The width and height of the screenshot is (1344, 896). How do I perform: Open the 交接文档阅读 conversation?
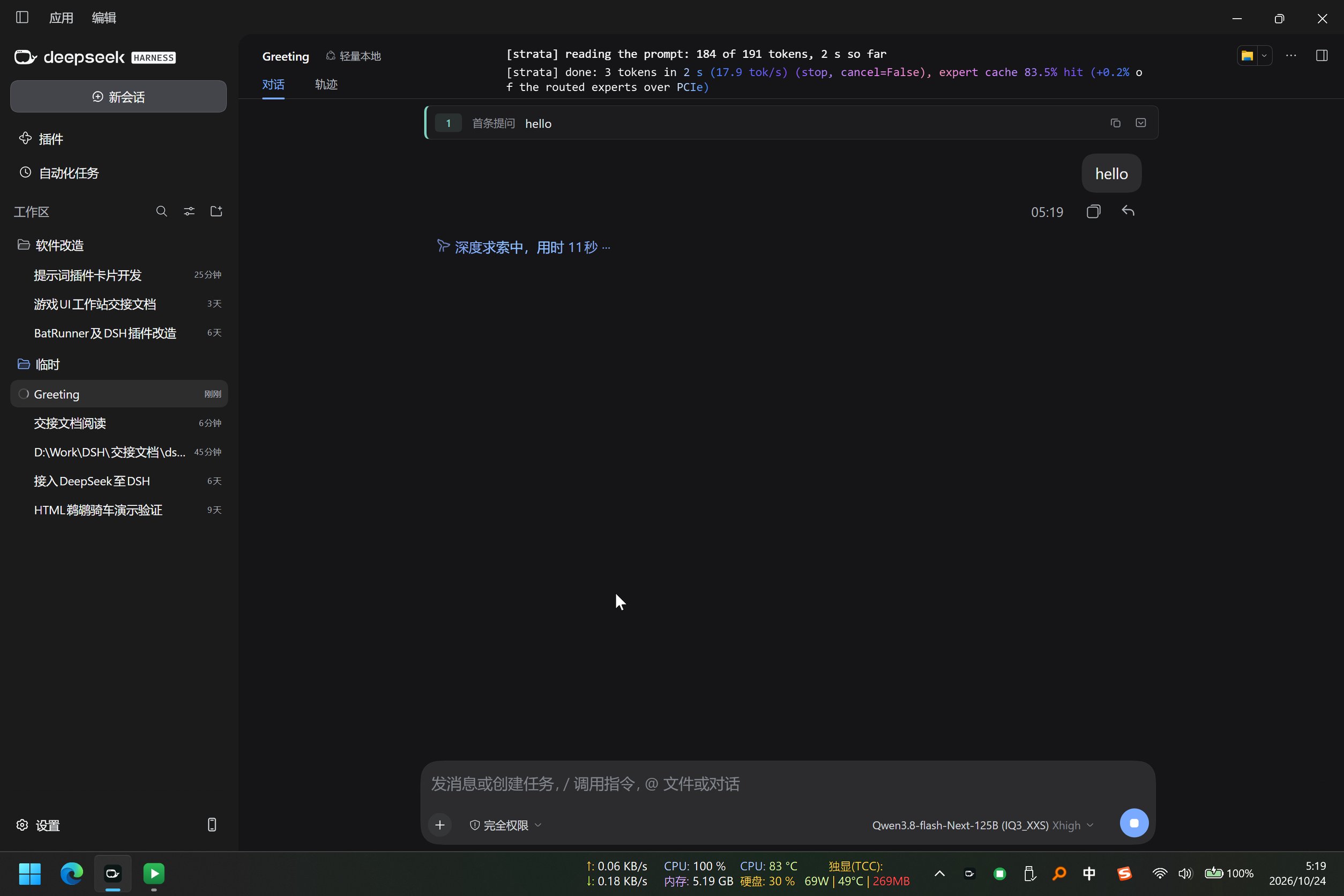click(x=119, y=423)
